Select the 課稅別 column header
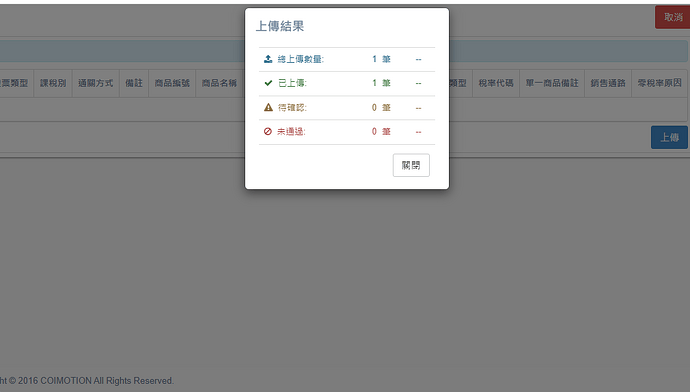Screen dimensions: 690x392 tap(53, 83)
